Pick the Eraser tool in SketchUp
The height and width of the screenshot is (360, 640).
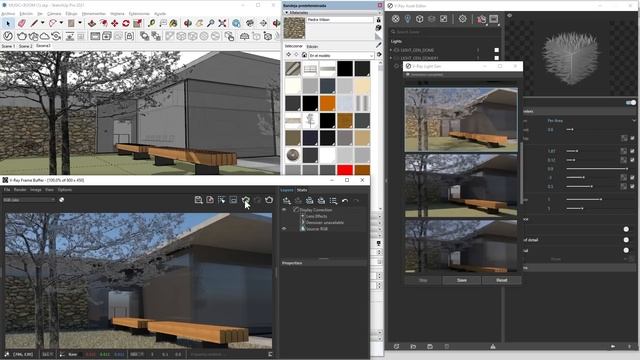22,23
